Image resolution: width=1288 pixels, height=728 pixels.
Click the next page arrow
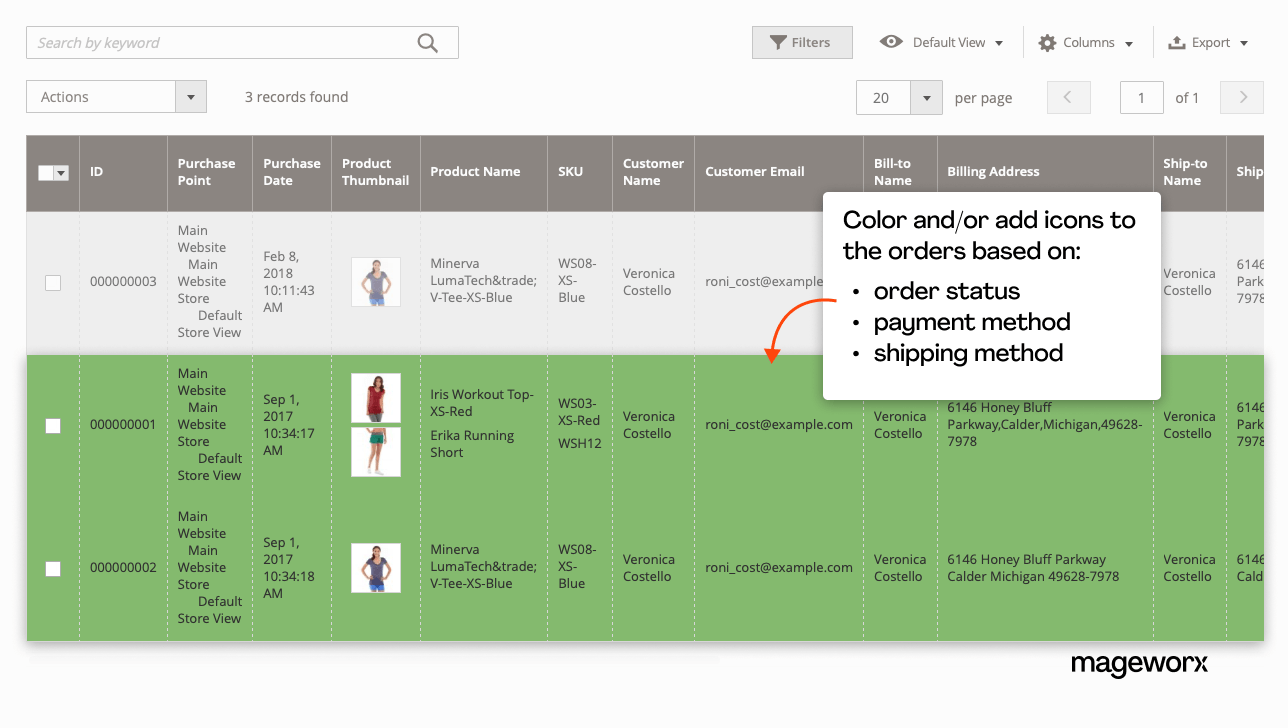(1241, 97)
